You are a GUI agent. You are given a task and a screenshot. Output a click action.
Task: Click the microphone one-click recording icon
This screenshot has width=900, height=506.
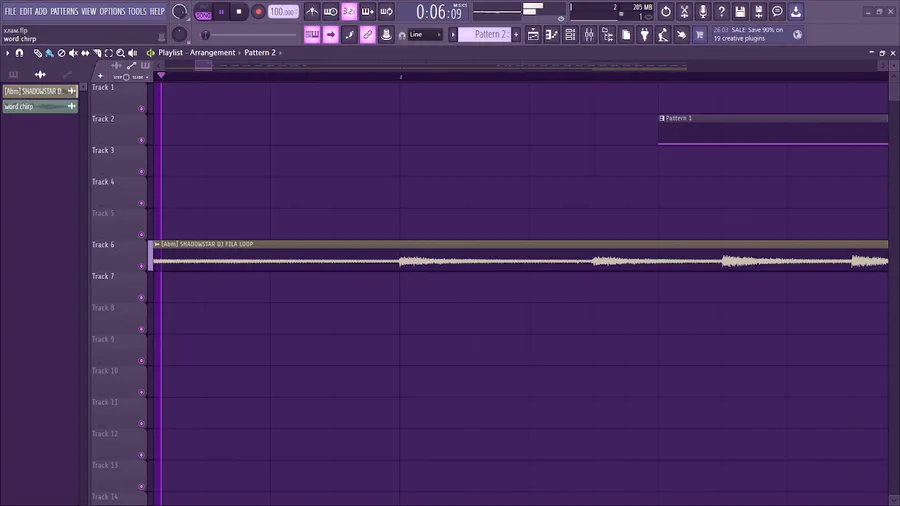[x=703, y=11]
